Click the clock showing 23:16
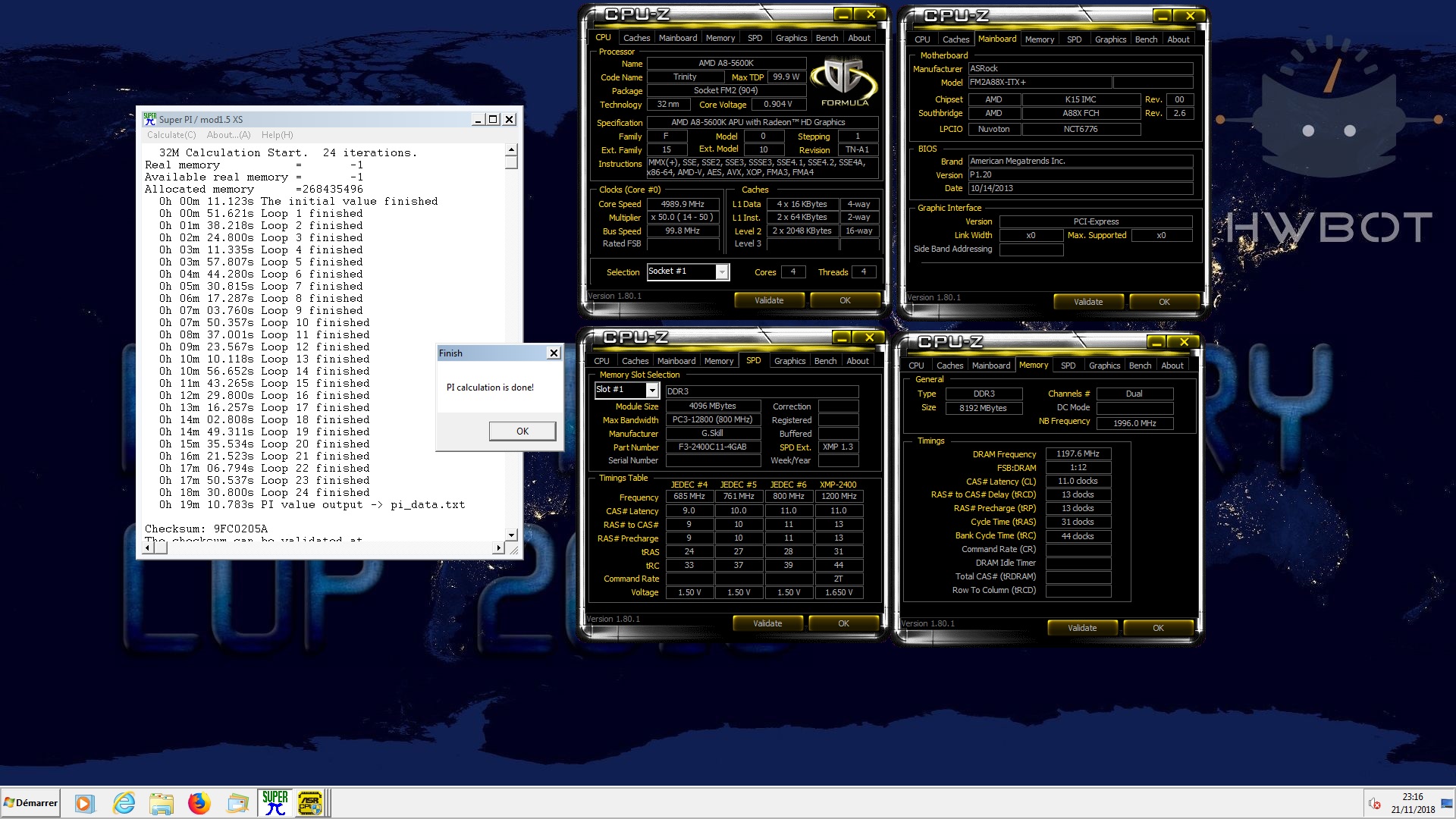 coord(1412,797)
